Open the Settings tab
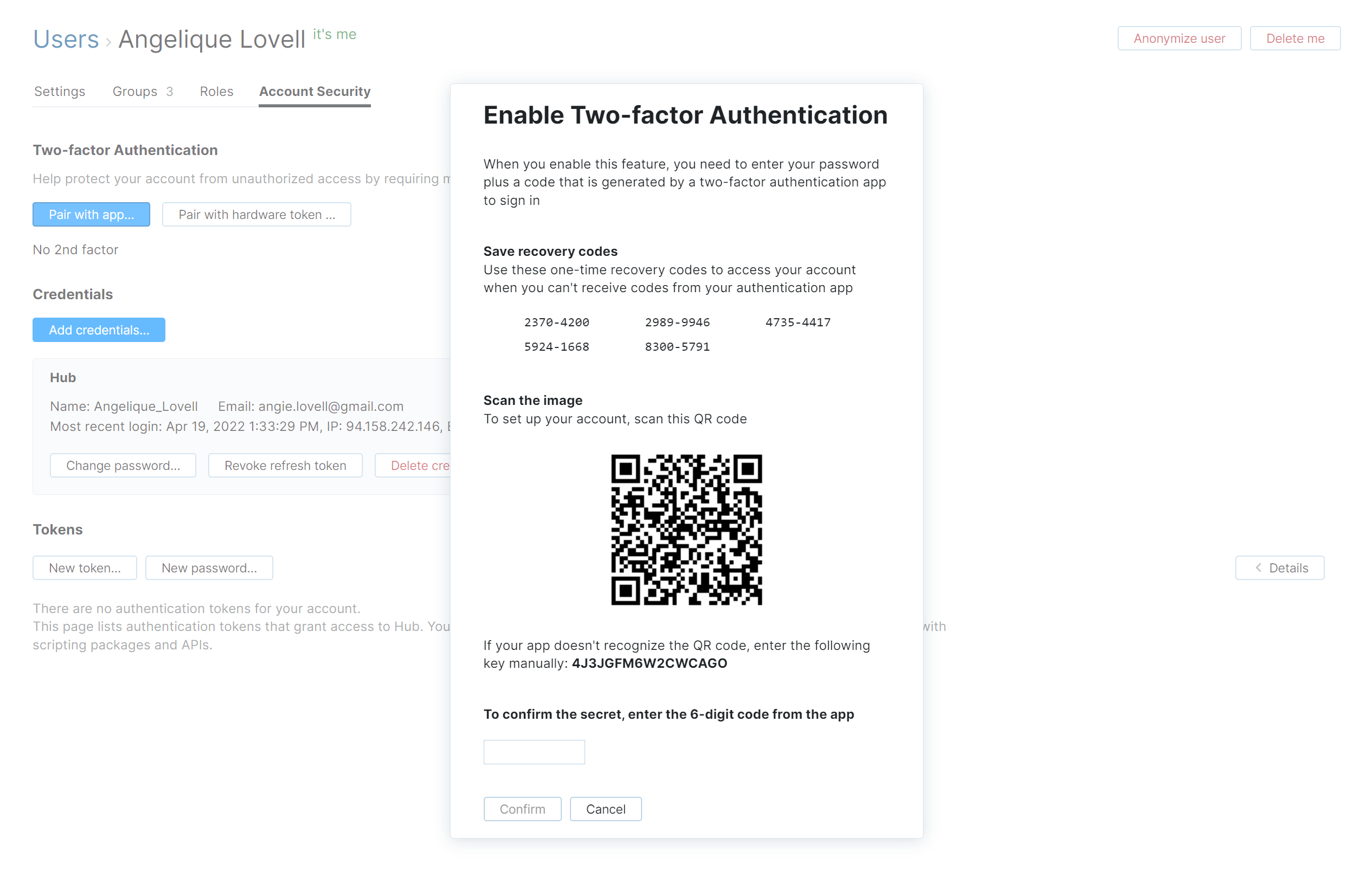 pos(59,91)
